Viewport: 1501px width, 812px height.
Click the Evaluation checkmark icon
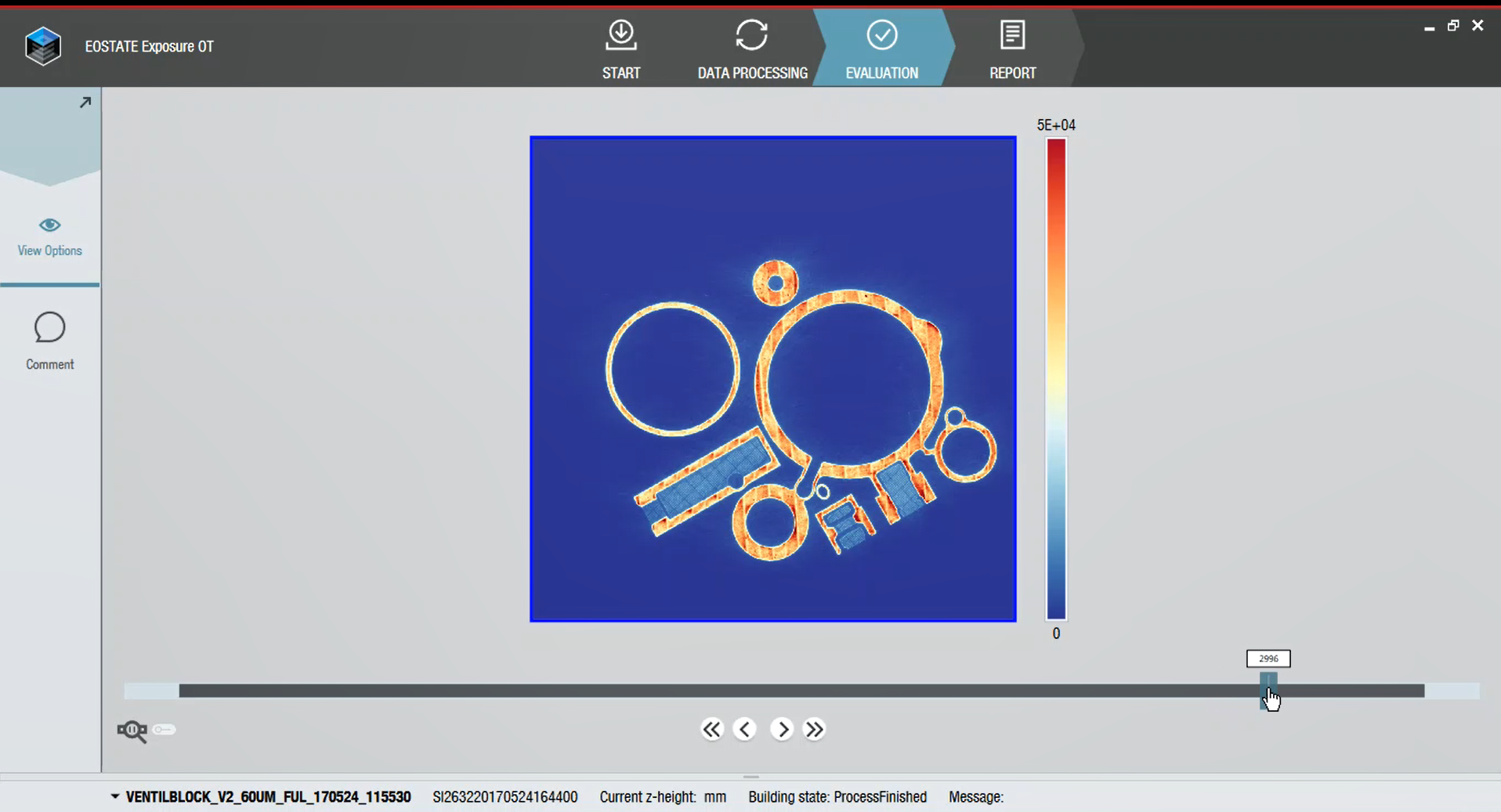click(x=881, y=34)
